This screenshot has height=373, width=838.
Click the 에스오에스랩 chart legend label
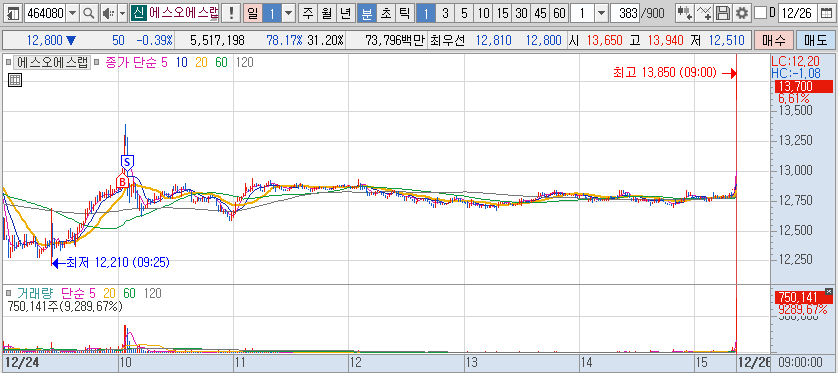point(51,63)
